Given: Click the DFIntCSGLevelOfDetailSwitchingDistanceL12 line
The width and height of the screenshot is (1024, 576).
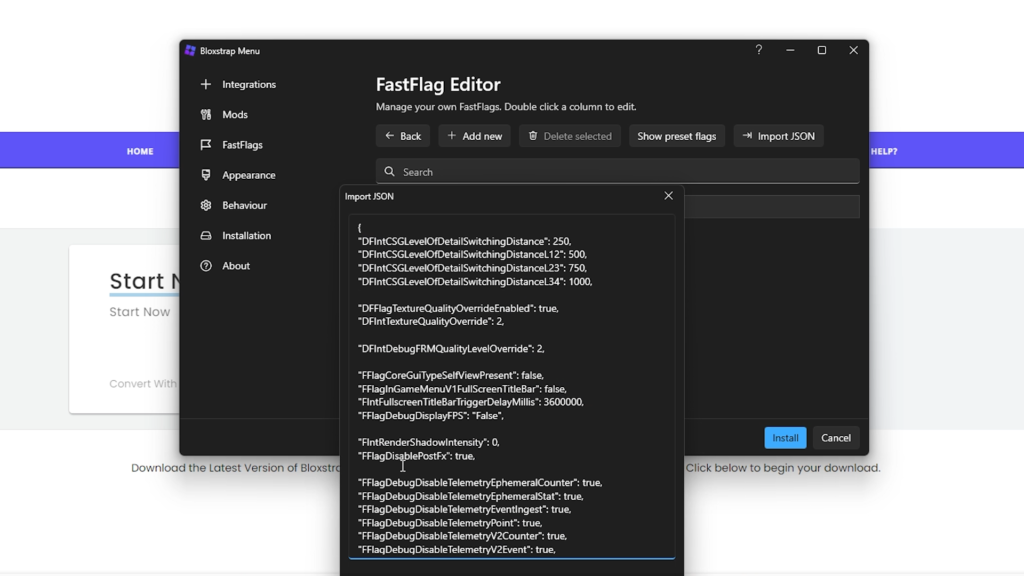Looking at the screenshot, I should pos(472,255).
